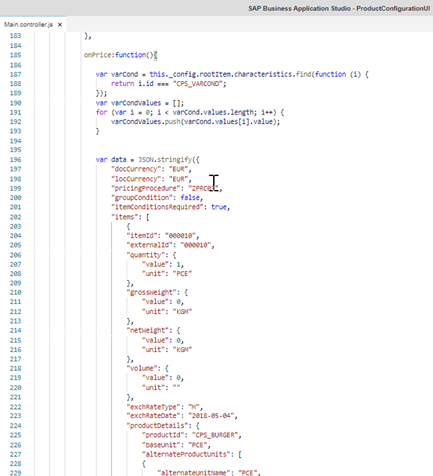Click the "2018-05-04" date string
This screenshot has height=476, width=433.
click(x=211, y=416)
